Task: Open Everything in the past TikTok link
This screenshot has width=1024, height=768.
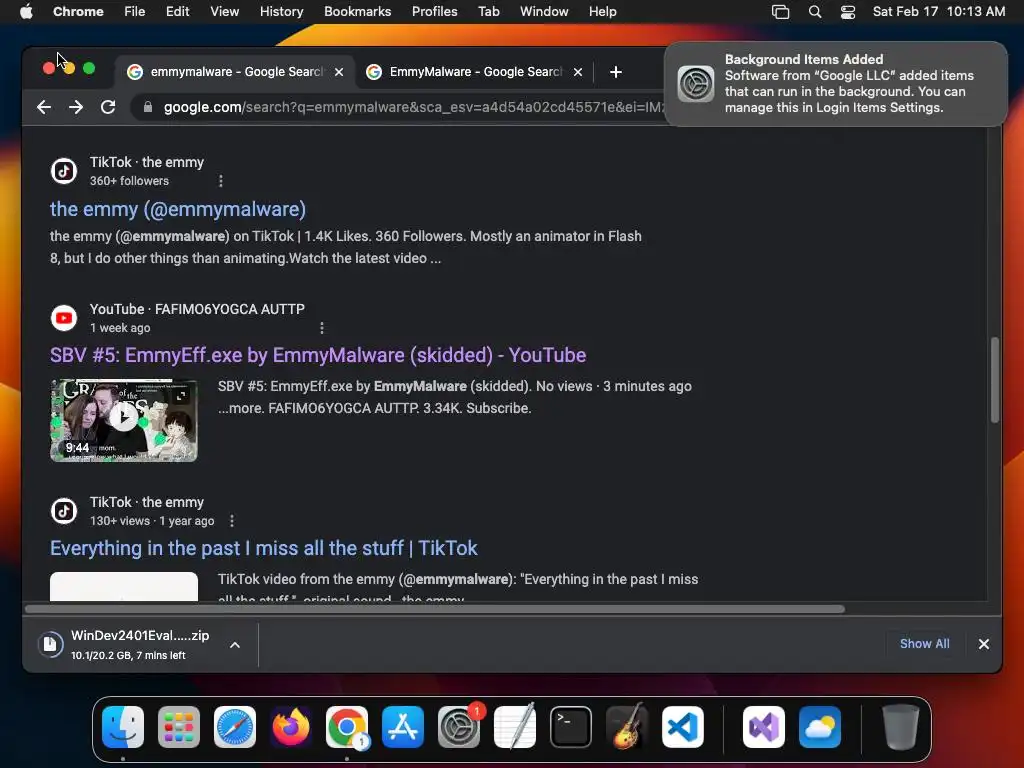Action: coord(264,548)
